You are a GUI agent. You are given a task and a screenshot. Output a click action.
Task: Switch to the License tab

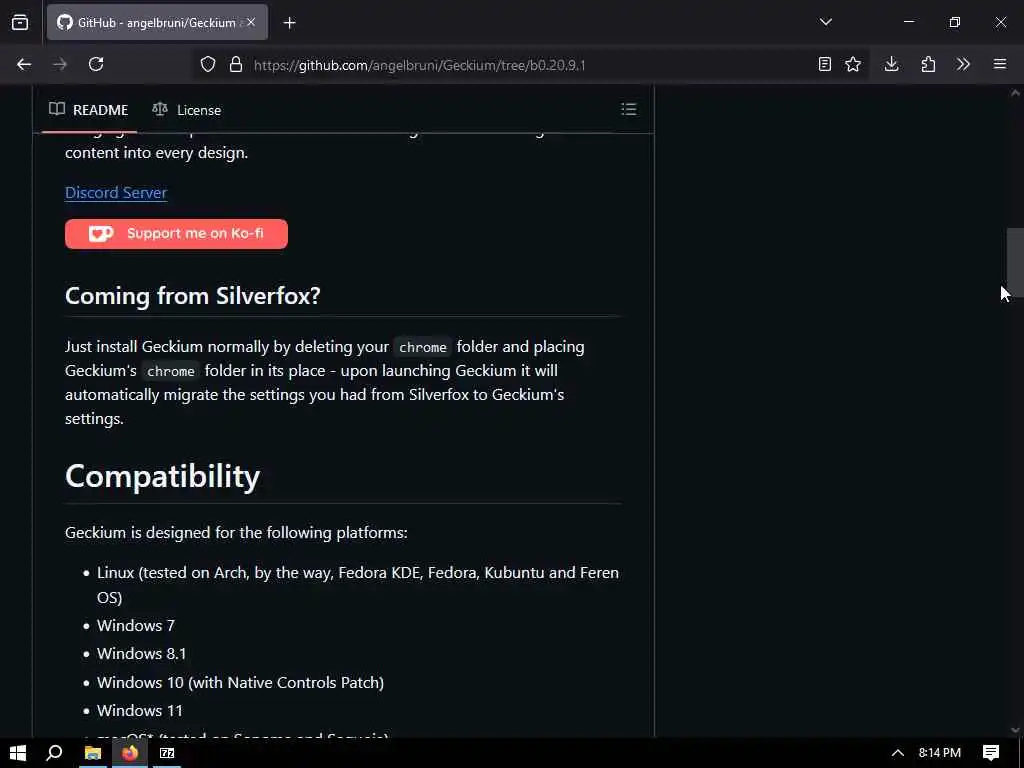[x=187, y=110]
